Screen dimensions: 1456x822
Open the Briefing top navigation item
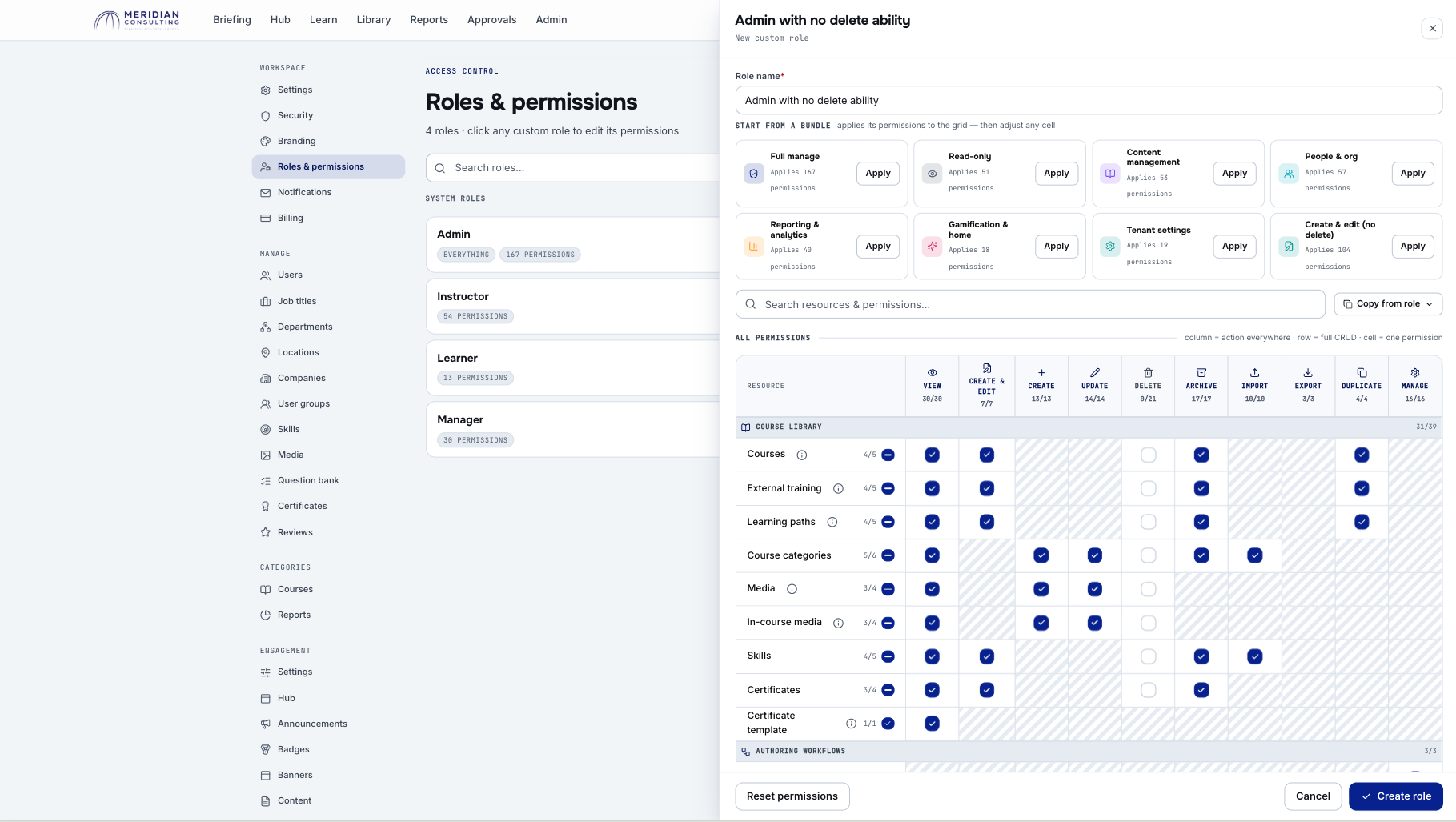click(x=232, y=20)
